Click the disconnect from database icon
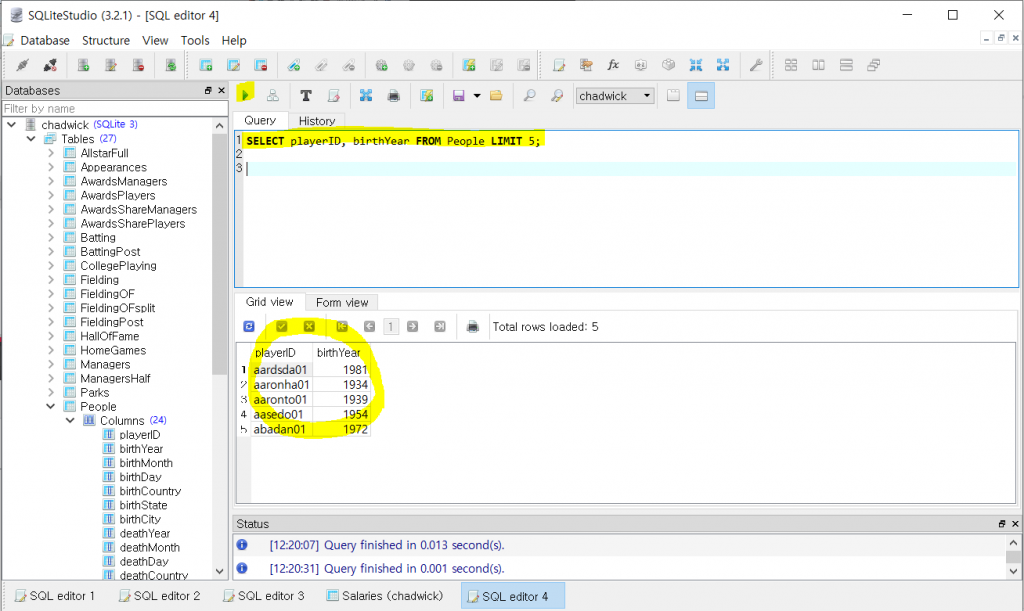This screenshot has width=1024, height=611. point(50,65)
